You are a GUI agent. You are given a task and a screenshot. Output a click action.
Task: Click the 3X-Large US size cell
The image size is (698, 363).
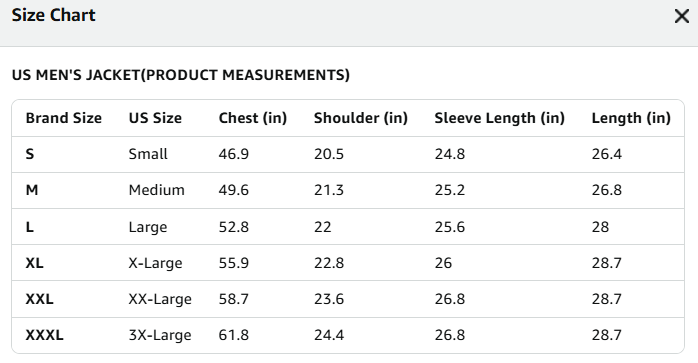pyautogui.click(x=160, y=335)
